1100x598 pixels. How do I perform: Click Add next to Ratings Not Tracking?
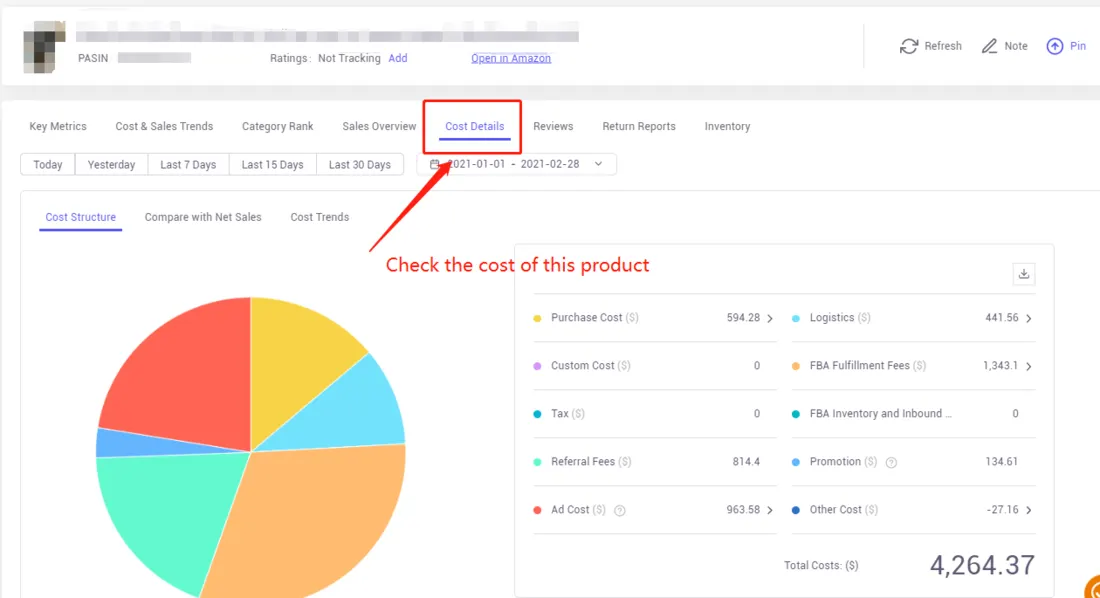[x=398, y=58]
